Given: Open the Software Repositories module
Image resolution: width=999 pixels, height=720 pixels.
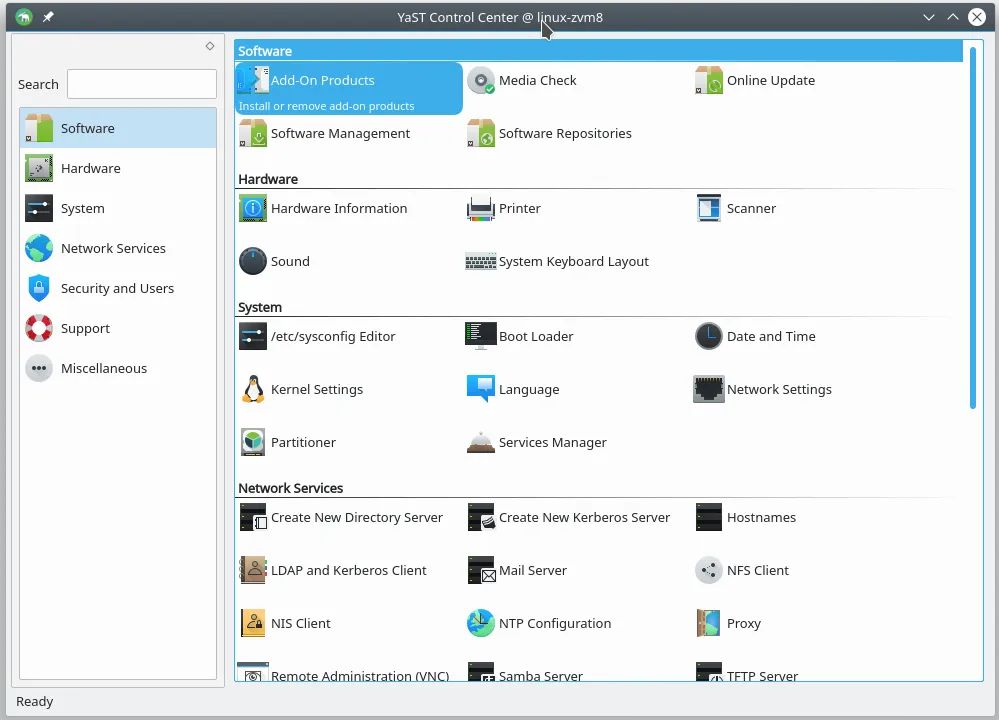Looking at the screenshot, I should [x=566, y=133].
